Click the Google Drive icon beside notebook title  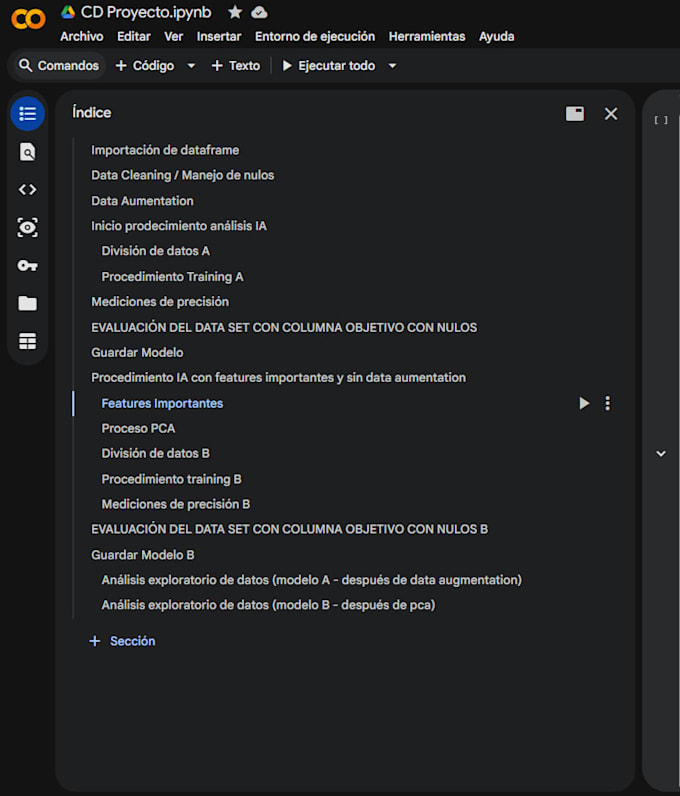click(68, 12)
